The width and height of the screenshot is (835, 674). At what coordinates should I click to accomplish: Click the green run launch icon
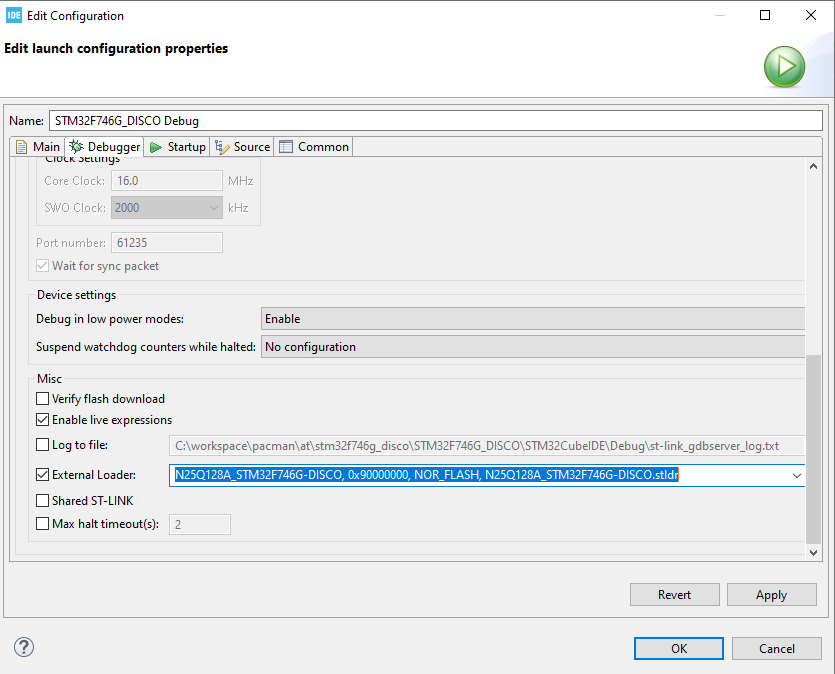[x=784, y=67]
